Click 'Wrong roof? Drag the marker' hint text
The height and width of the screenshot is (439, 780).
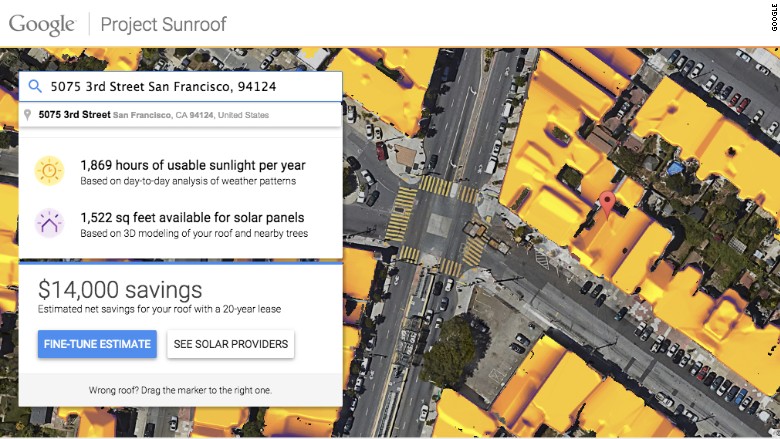click(180, 390)
